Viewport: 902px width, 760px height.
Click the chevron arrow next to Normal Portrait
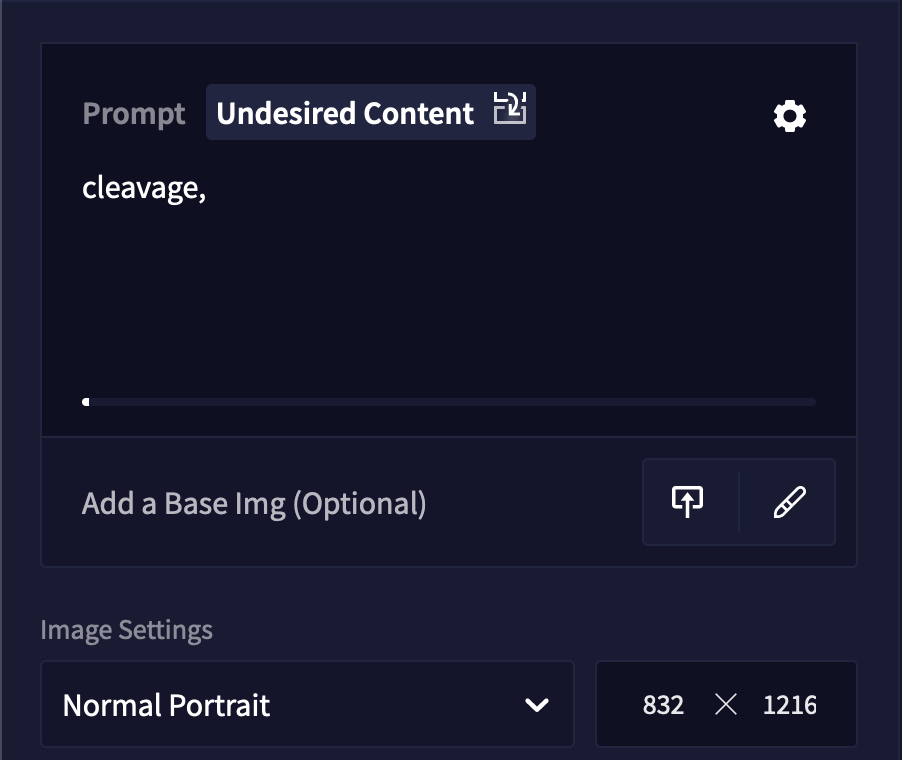pyautogui.click(x=537, y=705)
